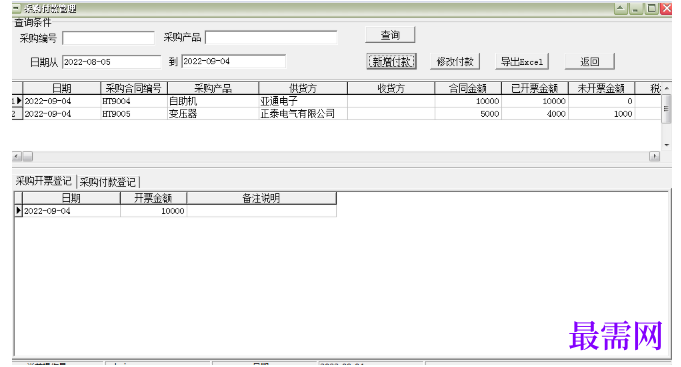Focus the 采购编号 input field
The width and height of the screenshot is (681, 367).
tap(109, 38)
